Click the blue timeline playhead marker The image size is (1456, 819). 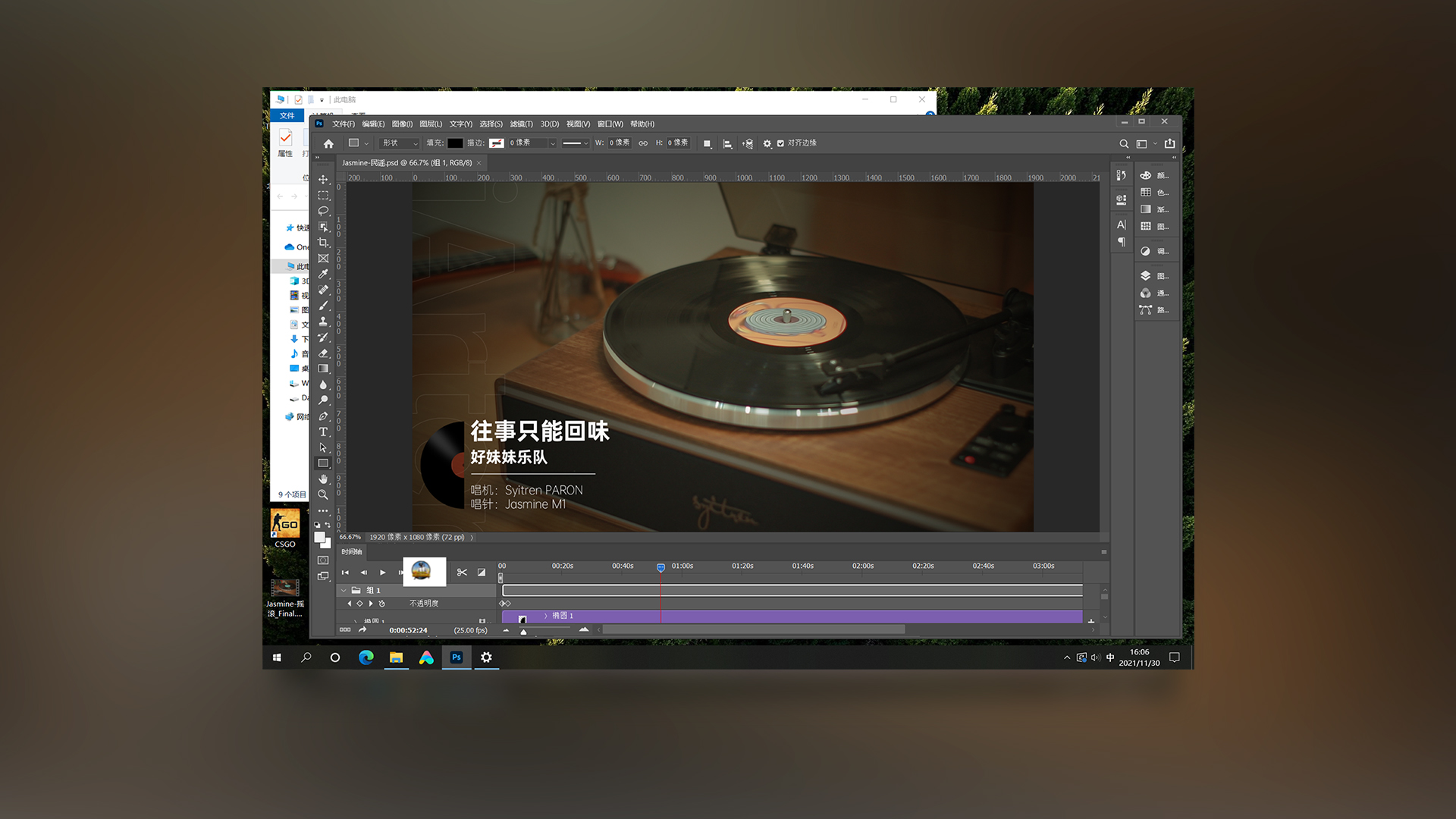coord(661,567)
